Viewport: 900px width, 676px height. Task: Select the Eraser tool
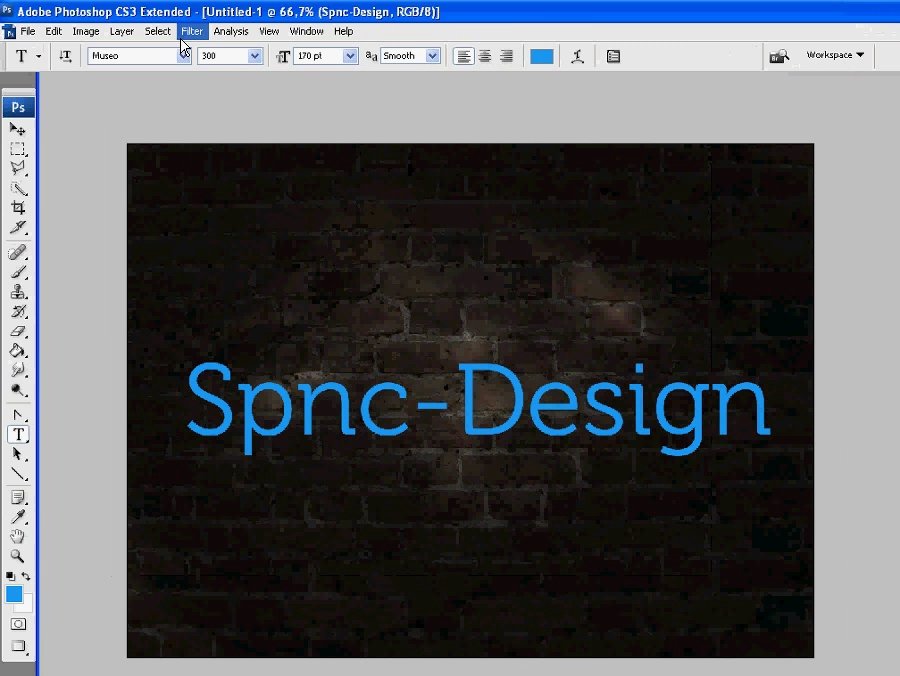point(18,331)
